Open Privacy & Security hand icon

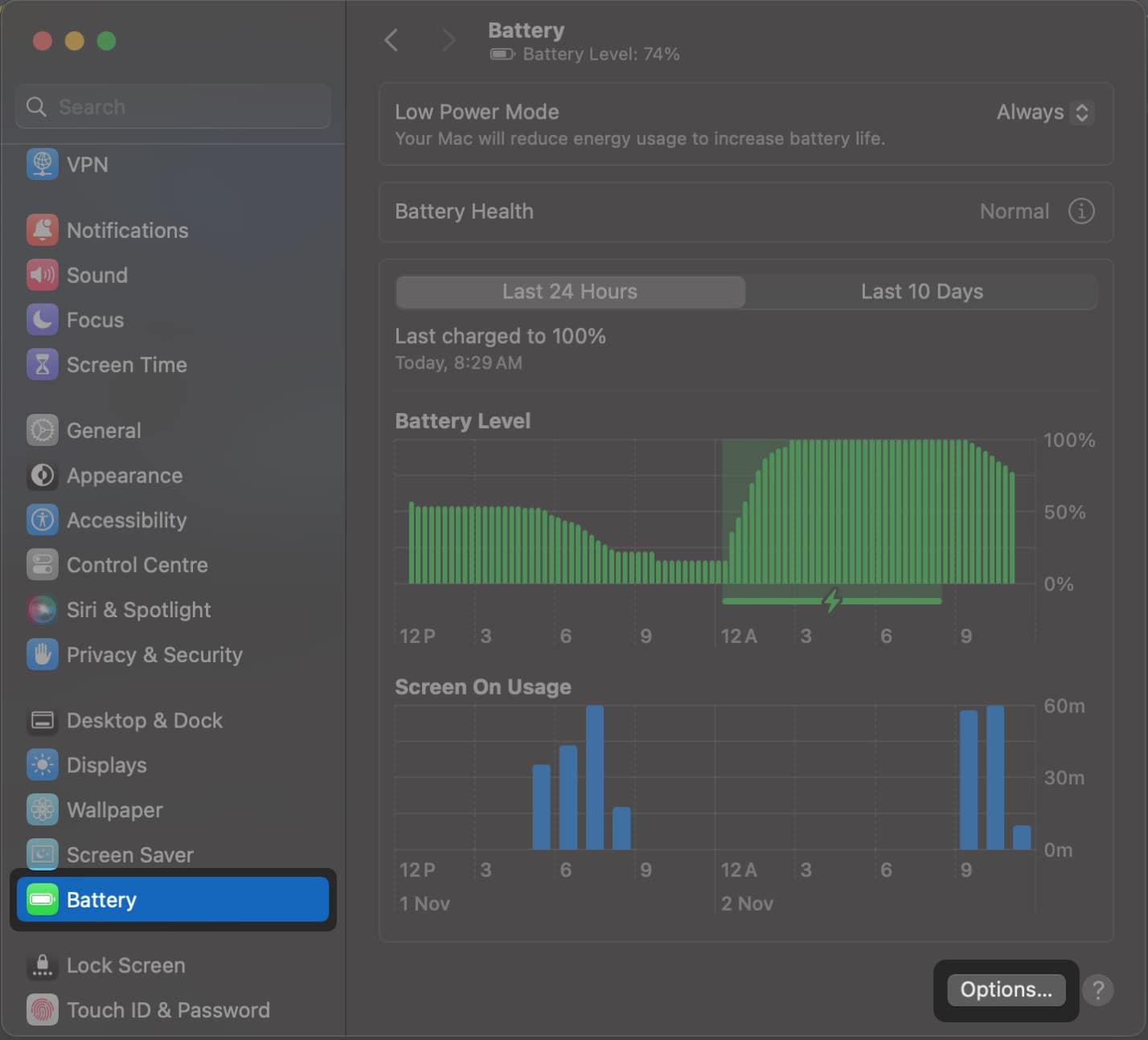pos(43,655)
